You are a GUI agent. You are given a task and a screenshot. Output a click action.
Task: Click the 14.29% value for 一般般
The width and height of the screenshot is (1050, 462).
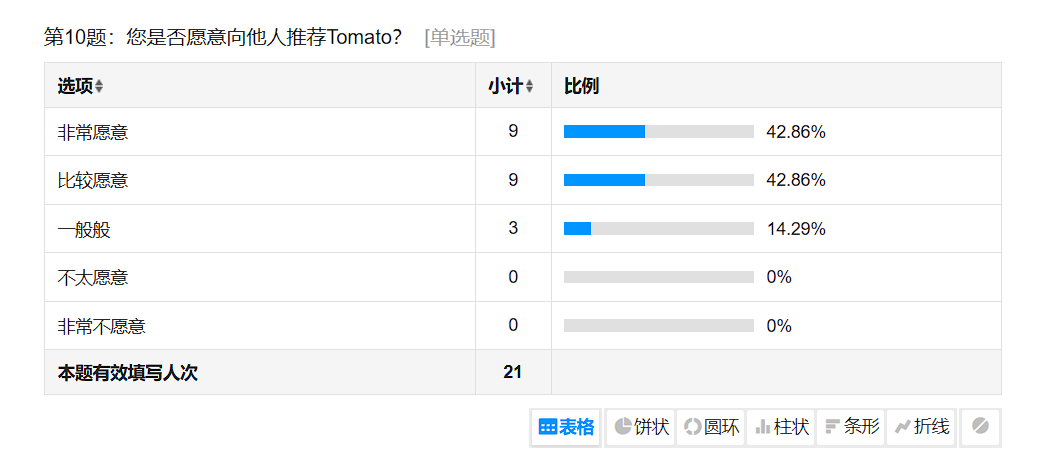(796, 229)
